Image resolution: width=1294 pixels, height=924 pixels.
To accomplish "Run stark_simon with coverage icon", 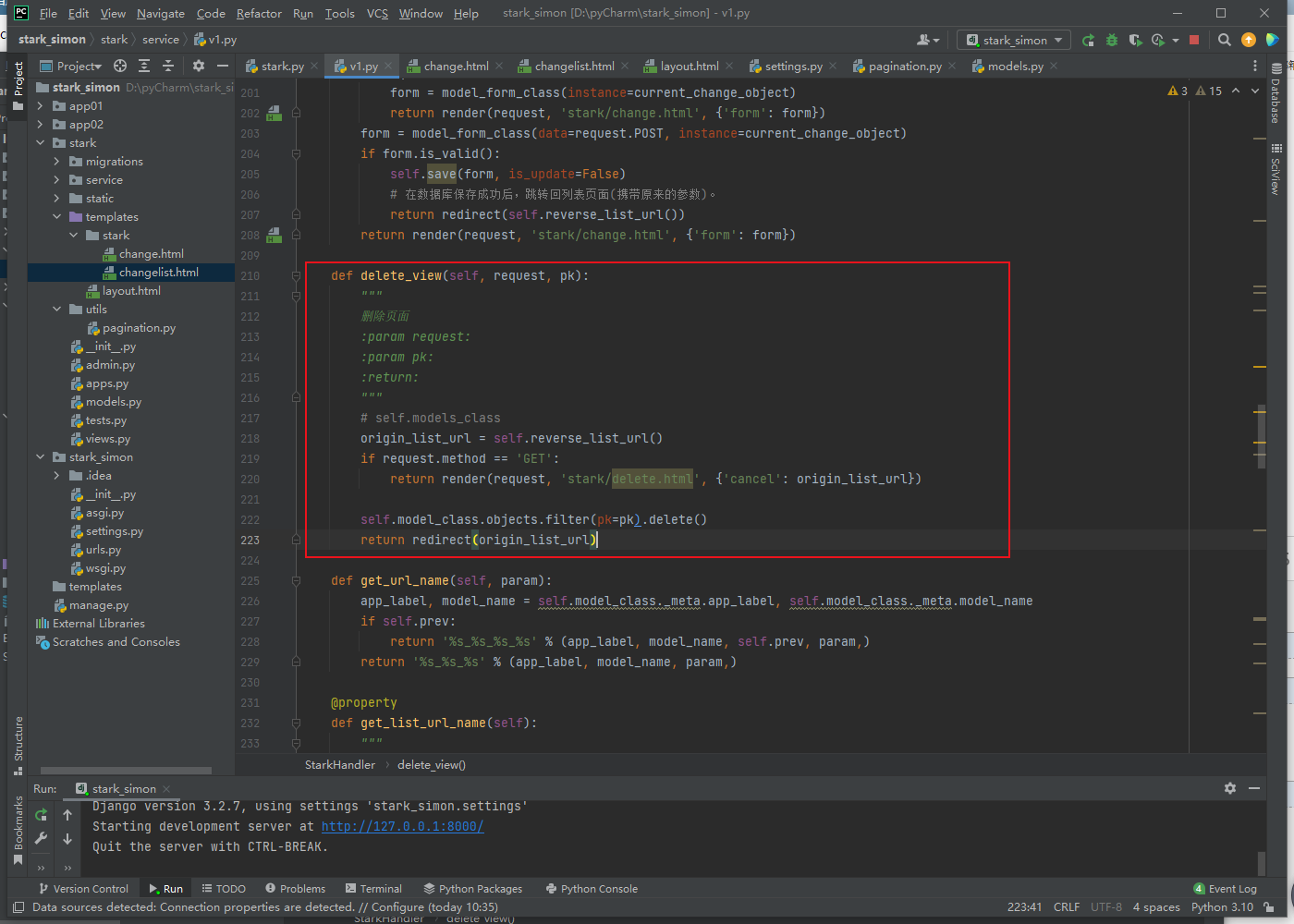I will (x=1134, y=40).
